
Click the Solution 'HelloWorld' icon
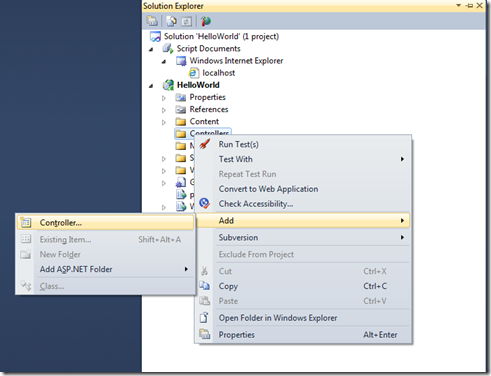click(x=155, y=36)
